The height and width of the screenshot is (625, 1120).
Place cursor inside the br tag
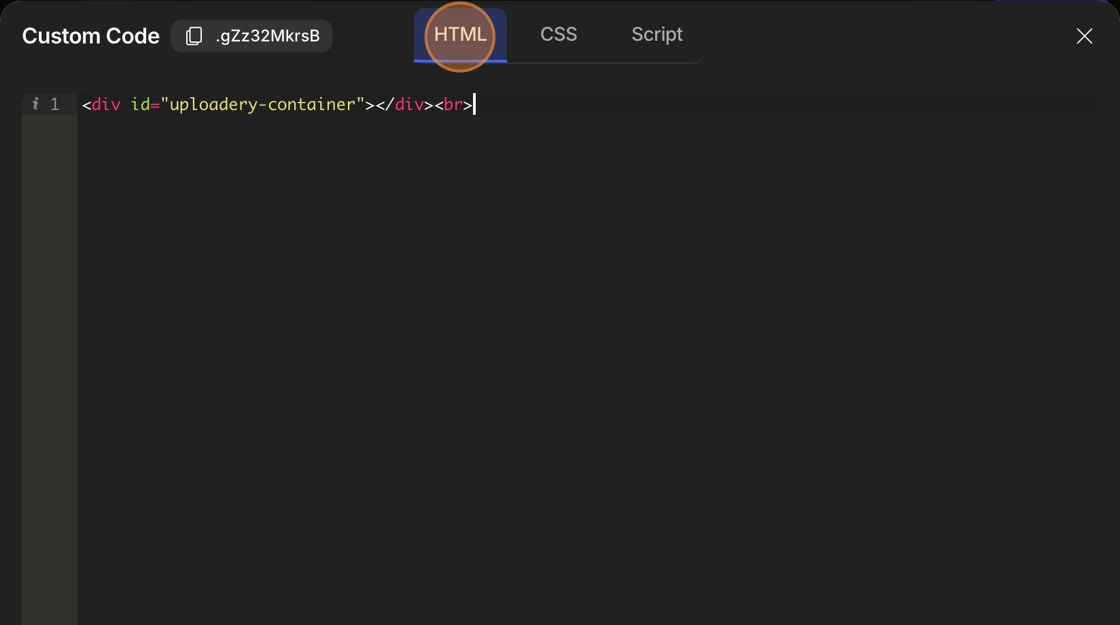click(x=453, y=104)
